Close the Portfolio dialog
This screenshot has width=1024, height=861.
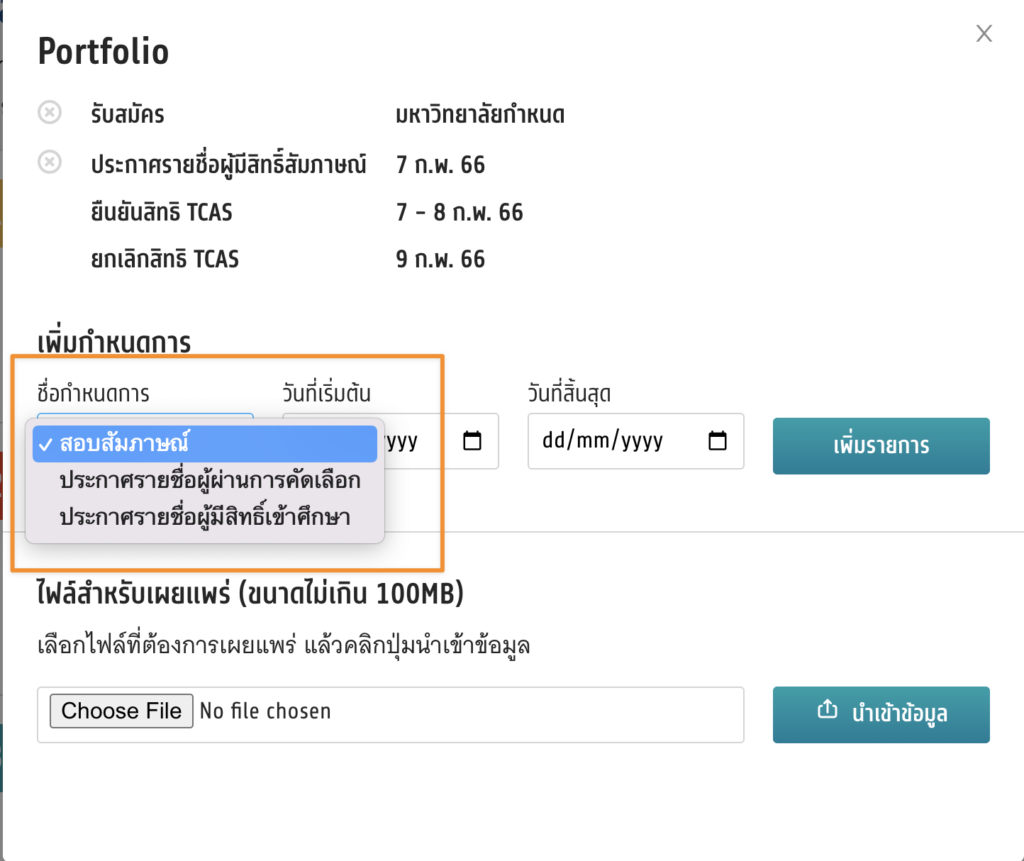point(984,34)
